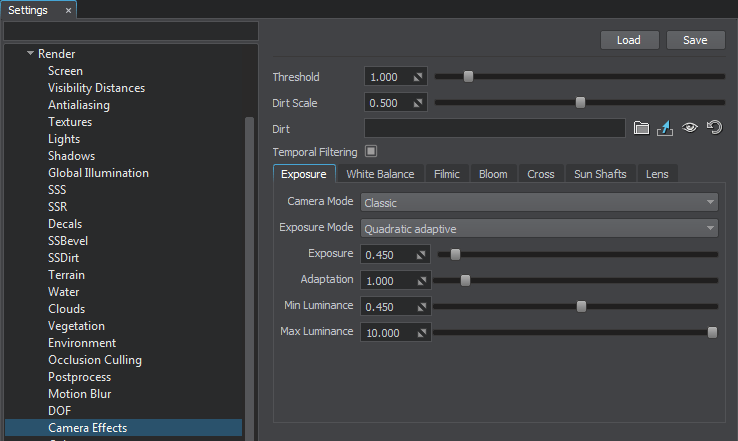Select Vegetation in the tree
Screen dimensions: 738x441
(x=76, y=326)
